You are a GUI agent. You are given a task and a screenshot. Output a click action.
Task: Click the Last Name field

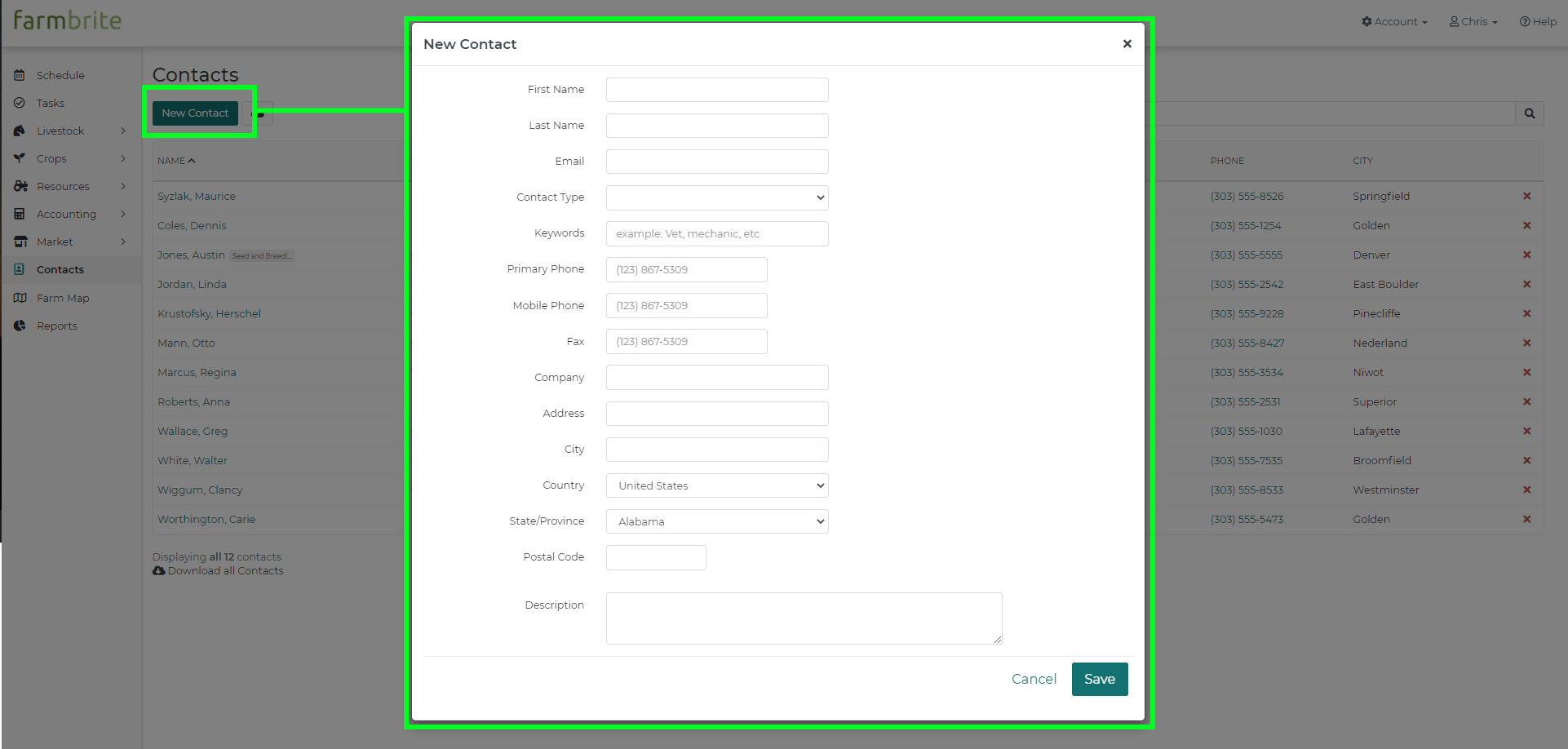[x=717, y=126]
